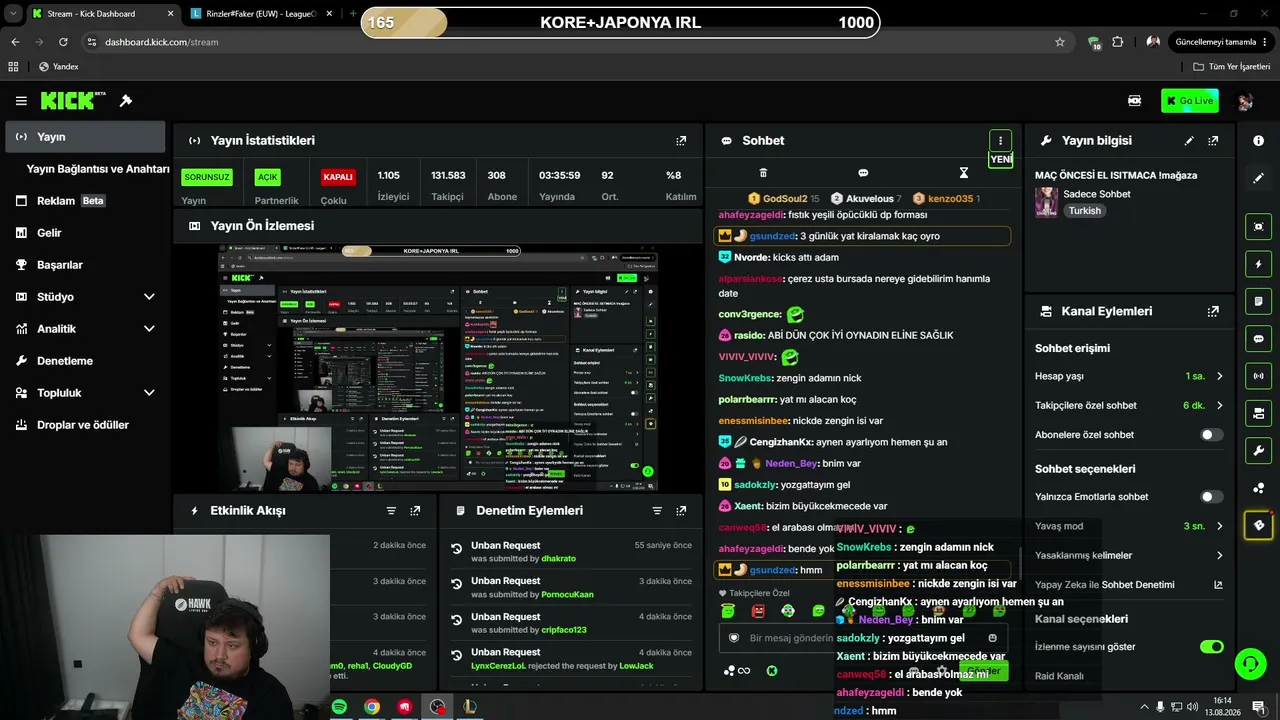
Task: Open Yayın Bağlantısı ve Anahtarı page
Action: click(98, 169)
